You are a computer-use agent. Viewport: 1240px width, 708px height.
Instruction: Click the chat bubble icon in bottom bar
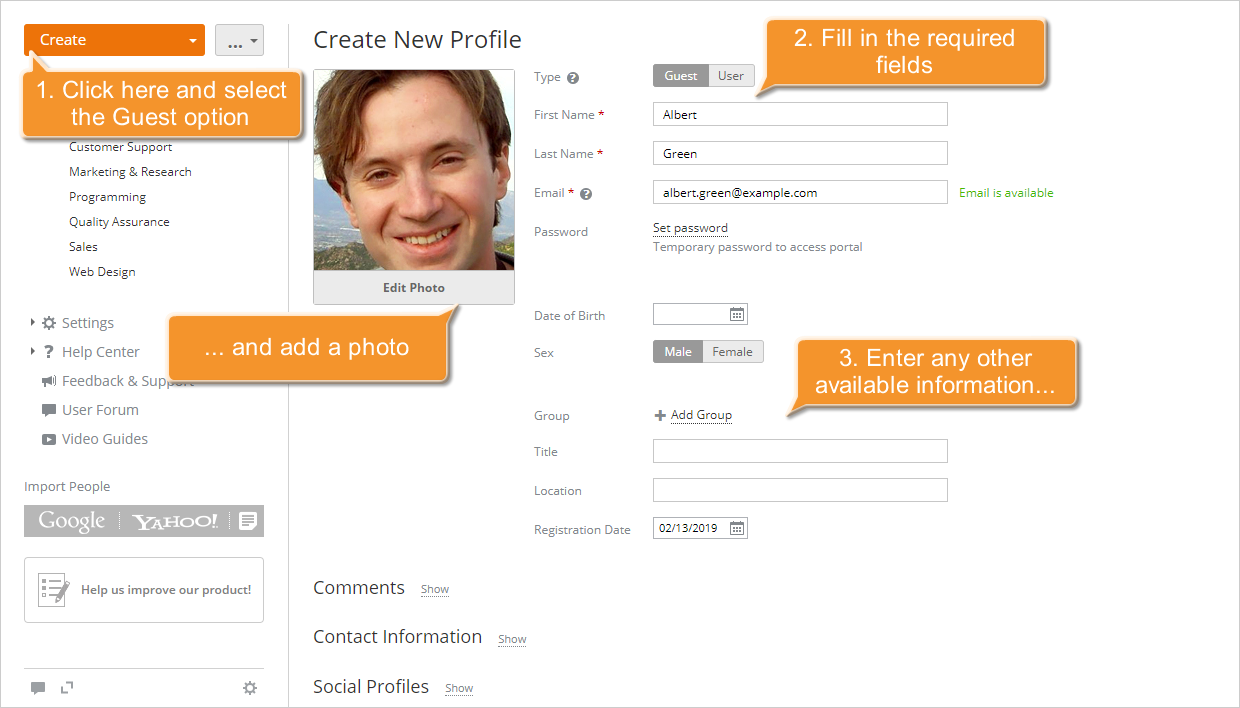coord(38,687)
